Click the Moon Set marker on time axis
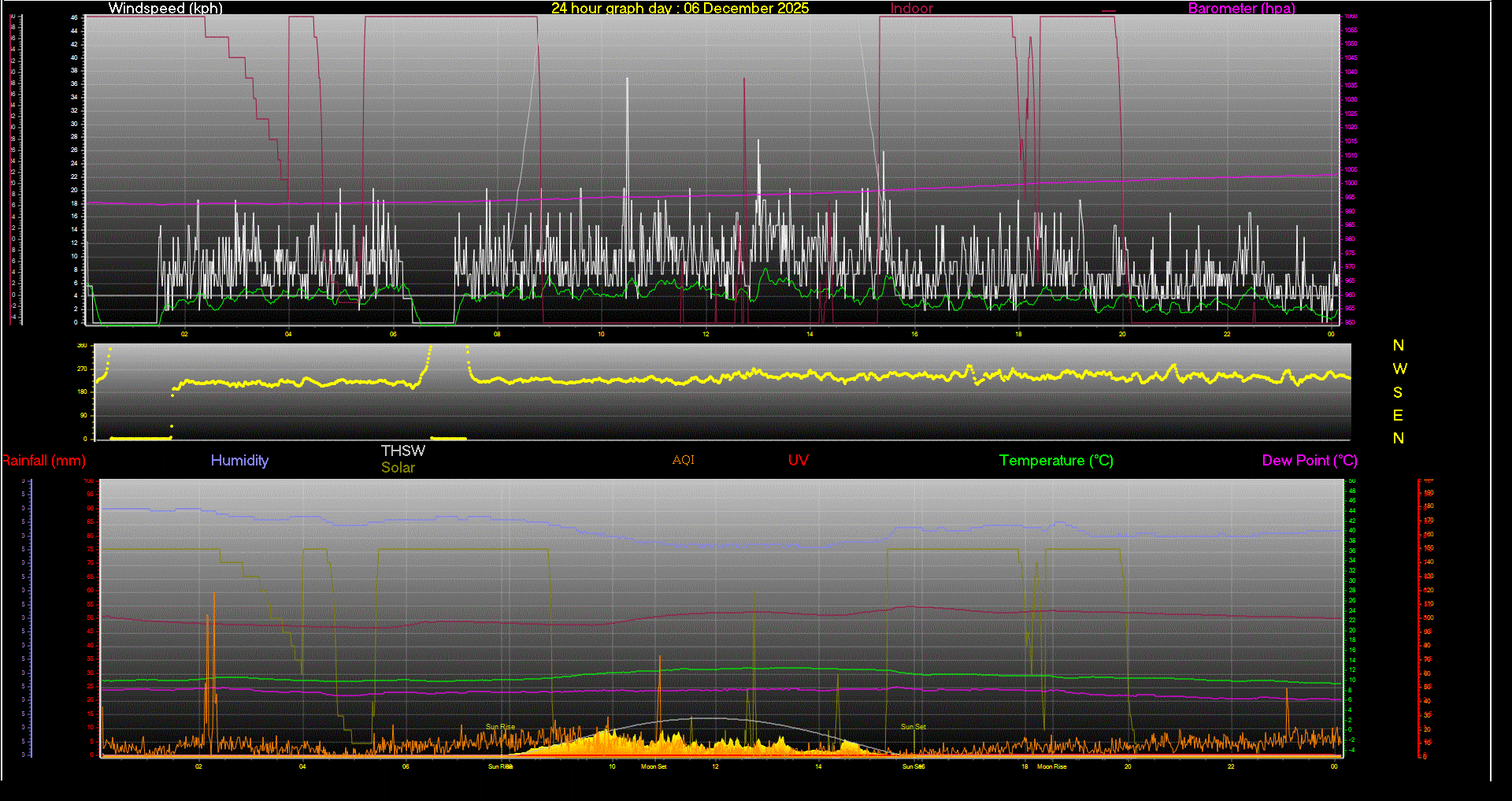 tap(654, 766)
